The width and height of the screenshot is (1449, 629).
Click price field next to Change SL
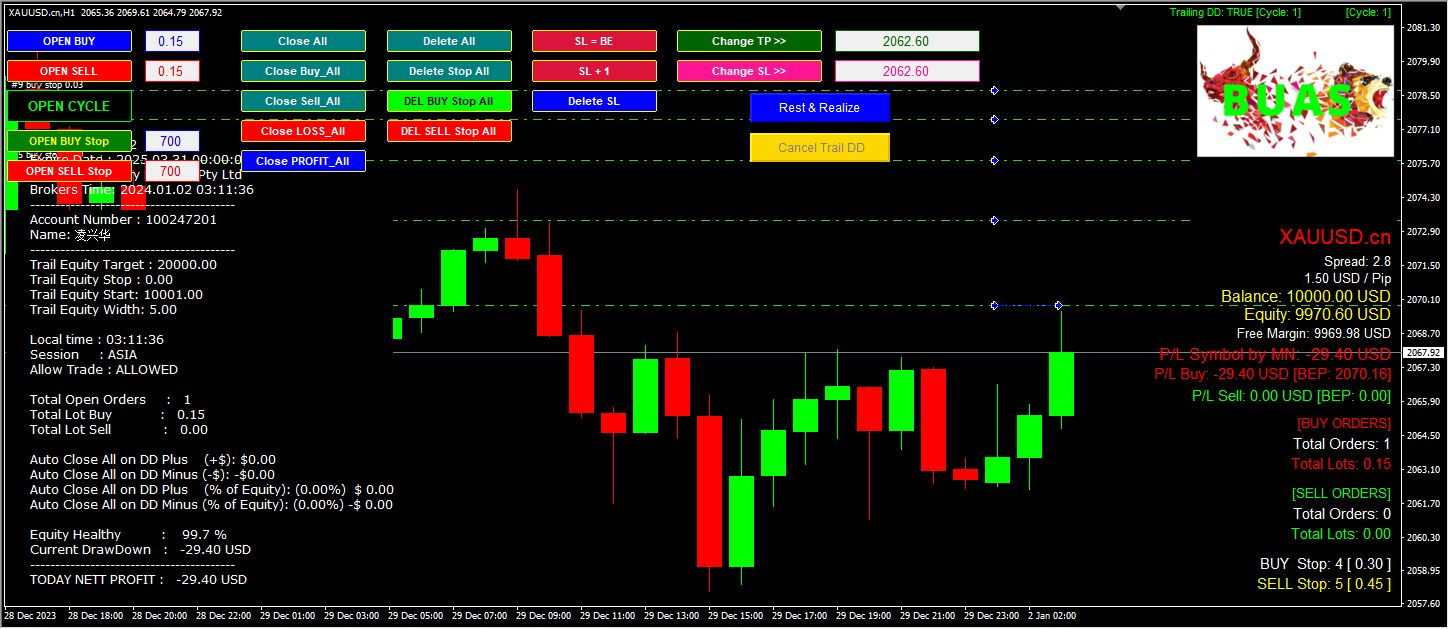point(906,71)
